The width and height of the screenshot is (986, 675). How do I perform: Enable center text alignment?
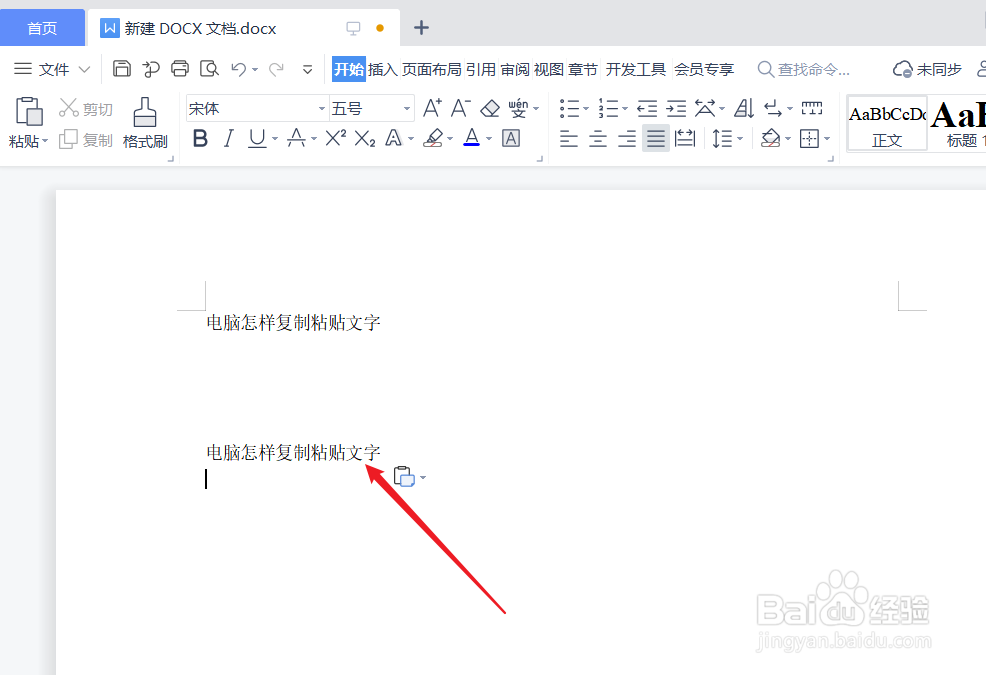point(597,139)
